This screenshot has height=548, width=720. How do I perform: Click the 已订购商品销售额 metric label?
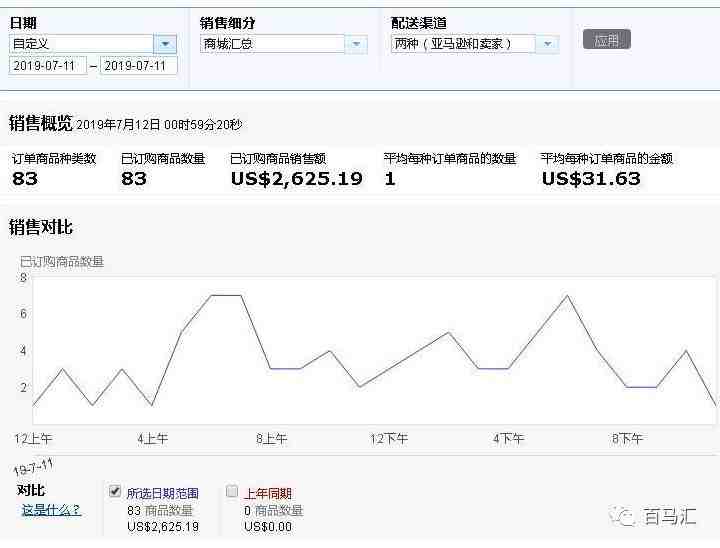(278, 159)
